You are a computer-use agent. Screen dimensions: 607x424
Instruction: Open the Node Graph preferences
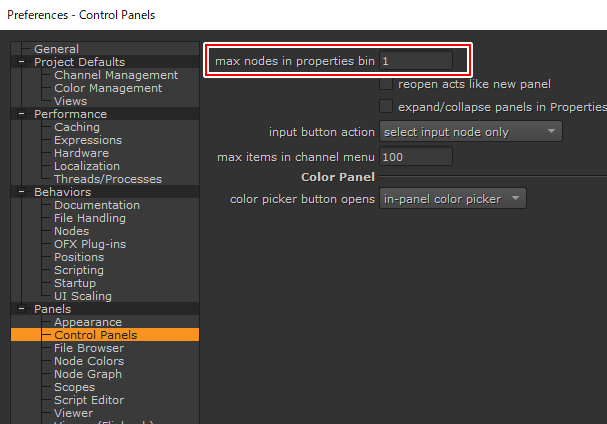tap(87, 374)
